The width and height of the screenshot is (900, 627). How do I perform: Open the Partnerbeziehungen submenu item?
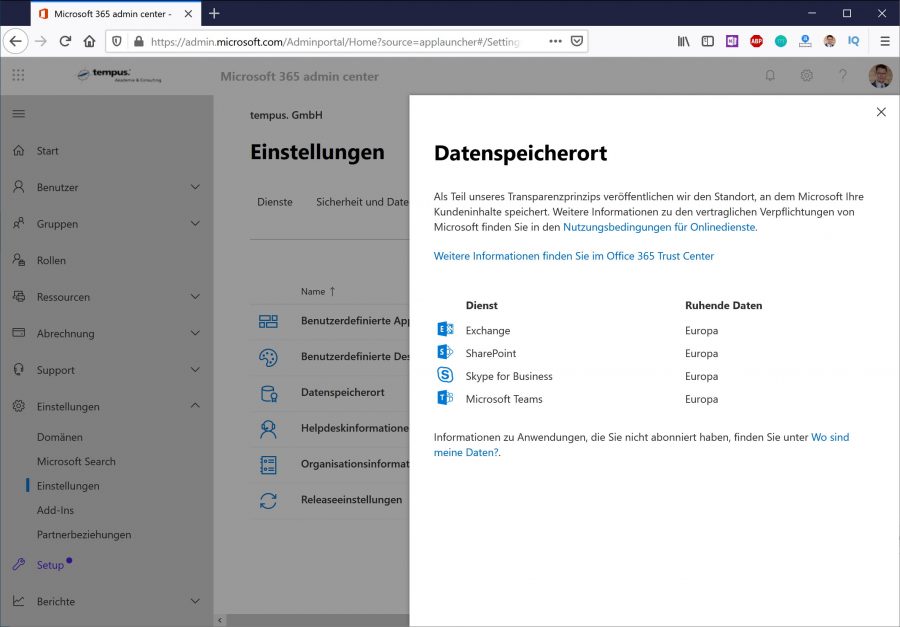click(x=84, y=535)
